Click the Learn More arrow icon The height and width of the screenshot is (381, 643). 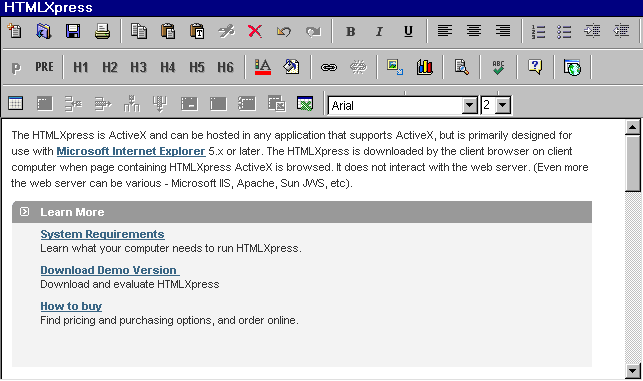pyautogui.click(x=25, y=212)
